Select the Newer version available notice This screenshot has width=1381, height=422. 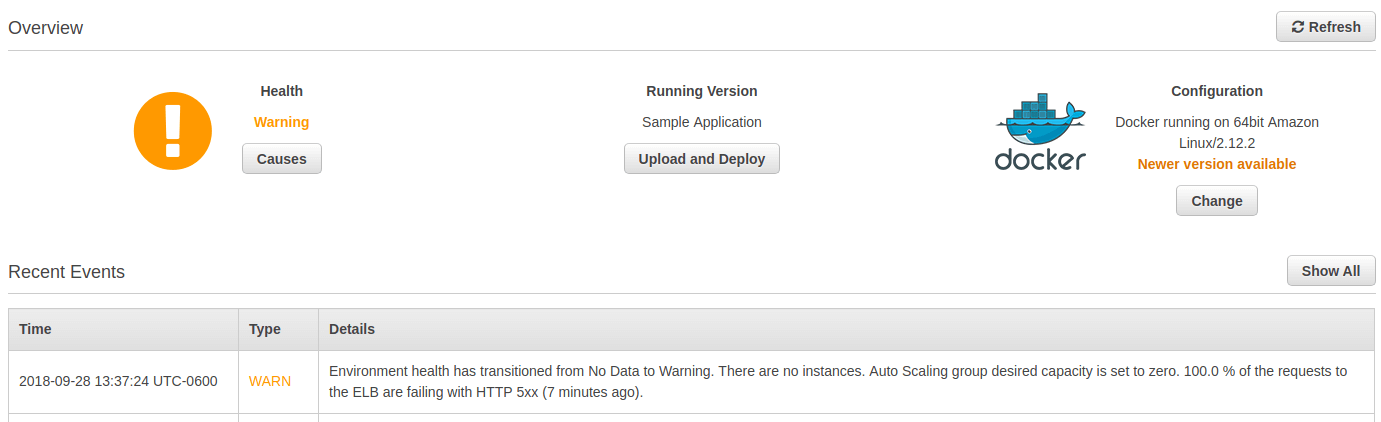click(x=1216, y=164)
